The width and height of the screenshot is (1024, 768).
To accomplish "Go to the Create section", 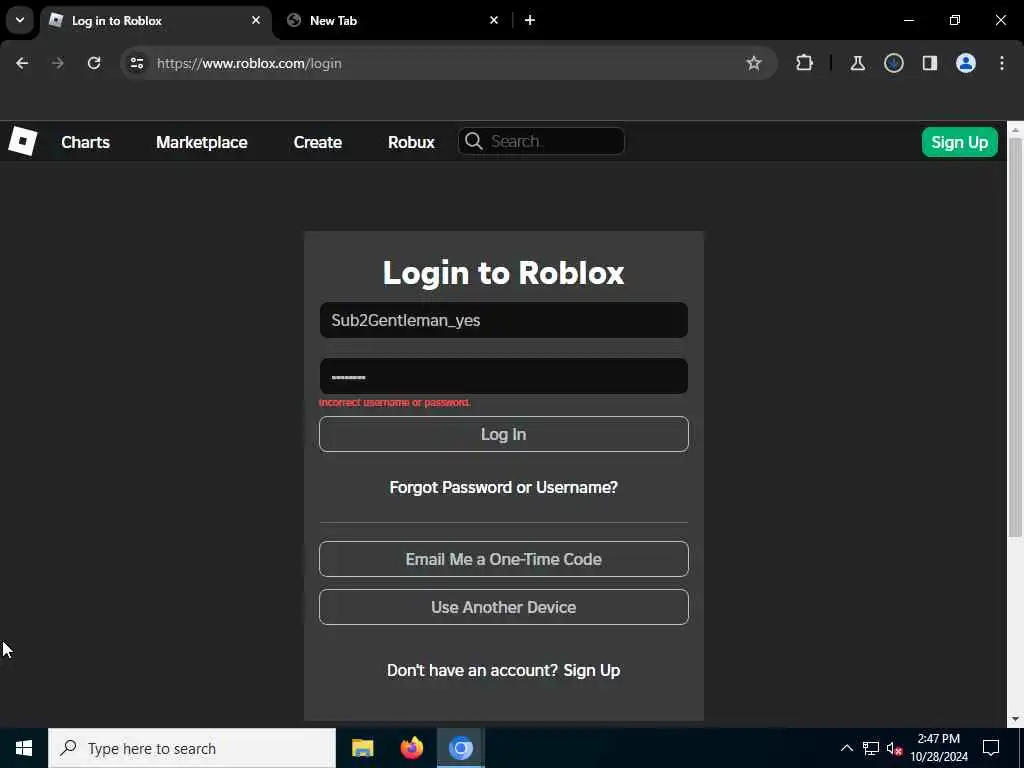I will (318, 142).
